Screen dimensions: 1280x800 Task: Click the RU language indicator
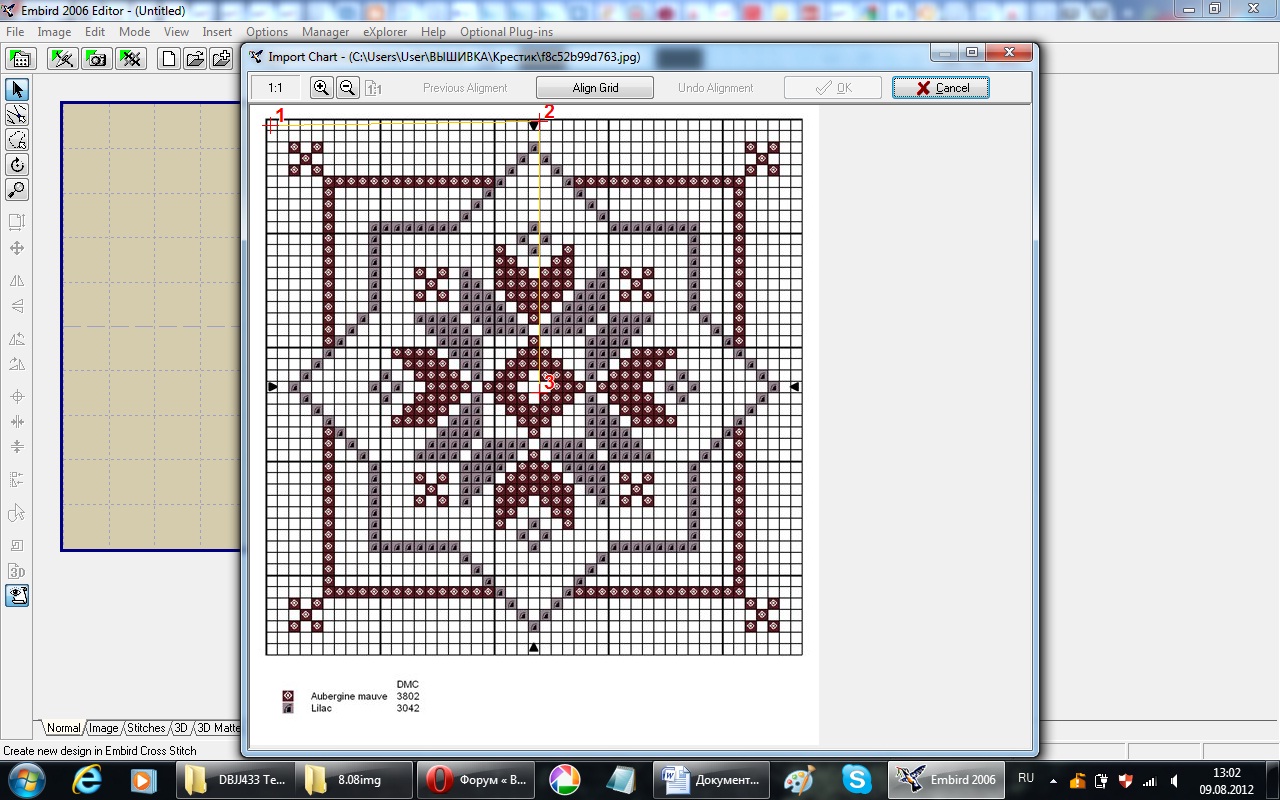[1026, 778]
